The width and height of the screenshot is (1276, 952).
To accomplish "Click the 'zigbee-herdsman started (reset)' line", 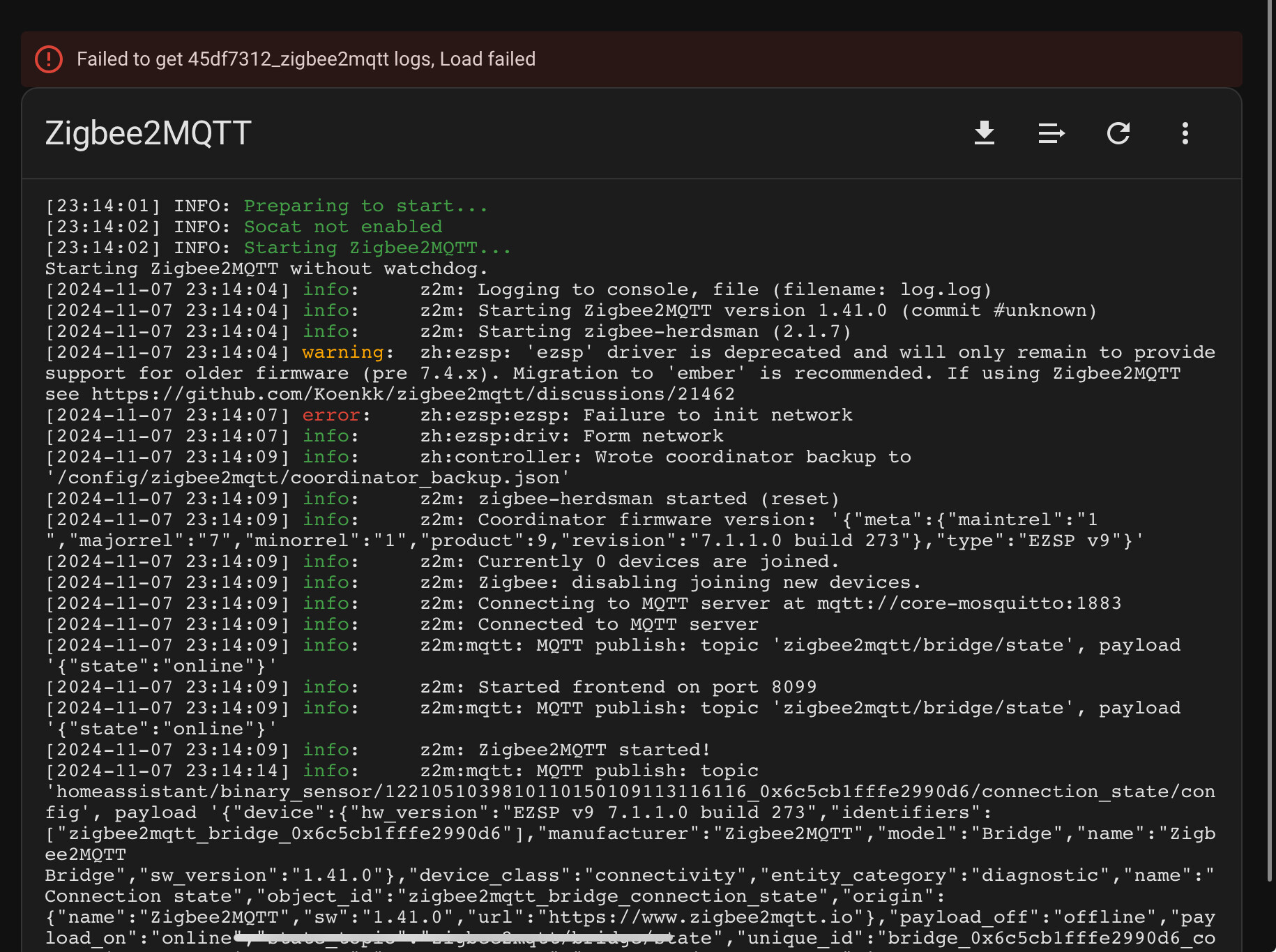I will tap(442, 499).
